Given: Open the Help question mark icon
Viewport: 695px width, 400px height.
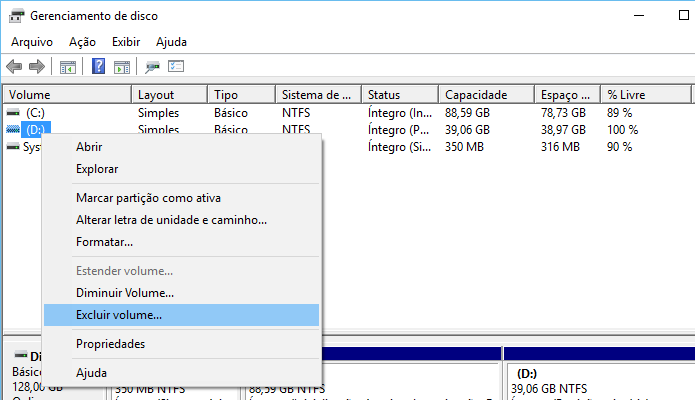Looking at the screenshot, I should (x=98, y=67).
